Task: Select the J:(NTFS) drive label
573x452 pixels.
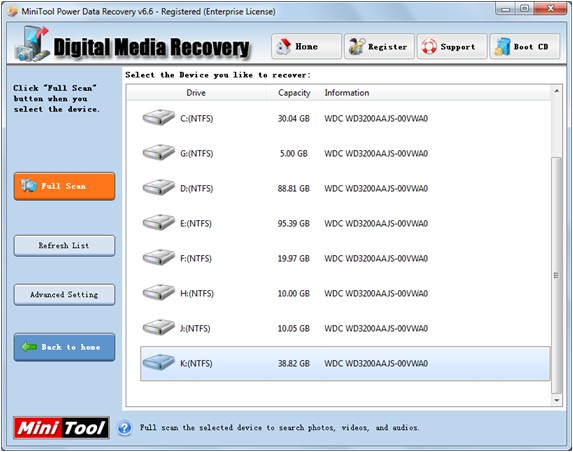Action: click(x=195, y=328)
